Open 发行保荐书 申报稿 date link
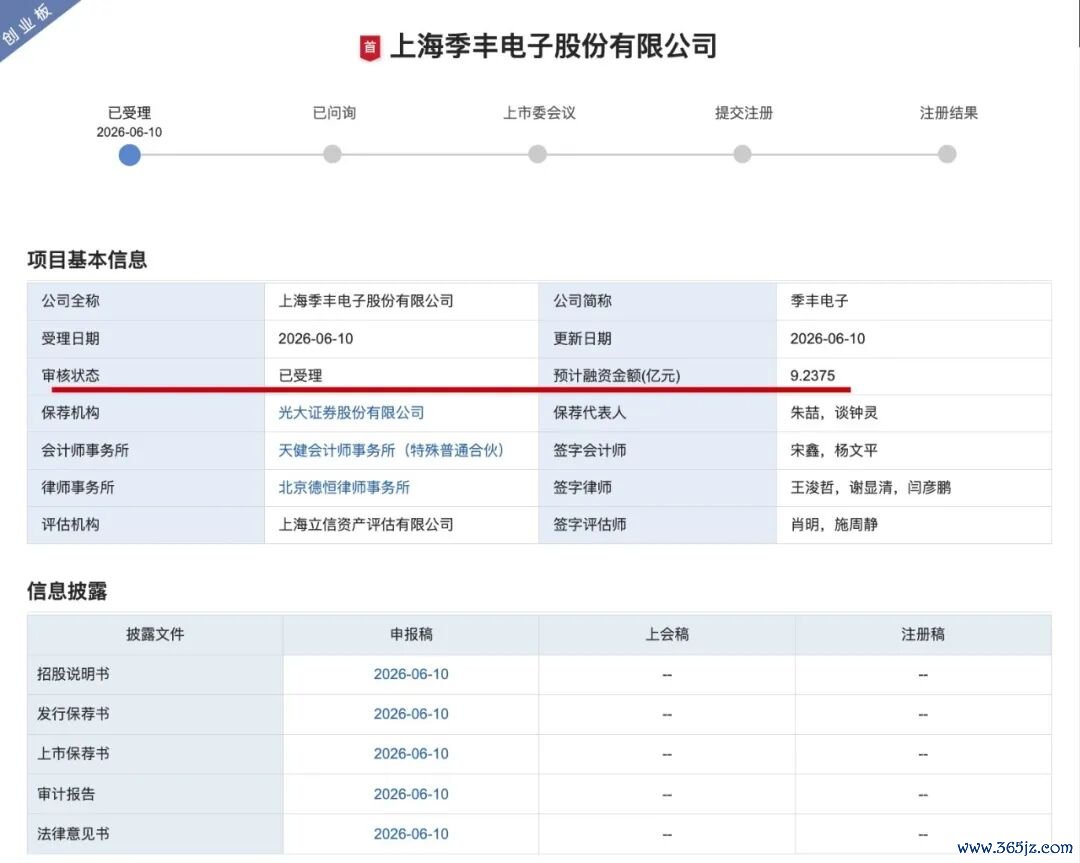 411,714
